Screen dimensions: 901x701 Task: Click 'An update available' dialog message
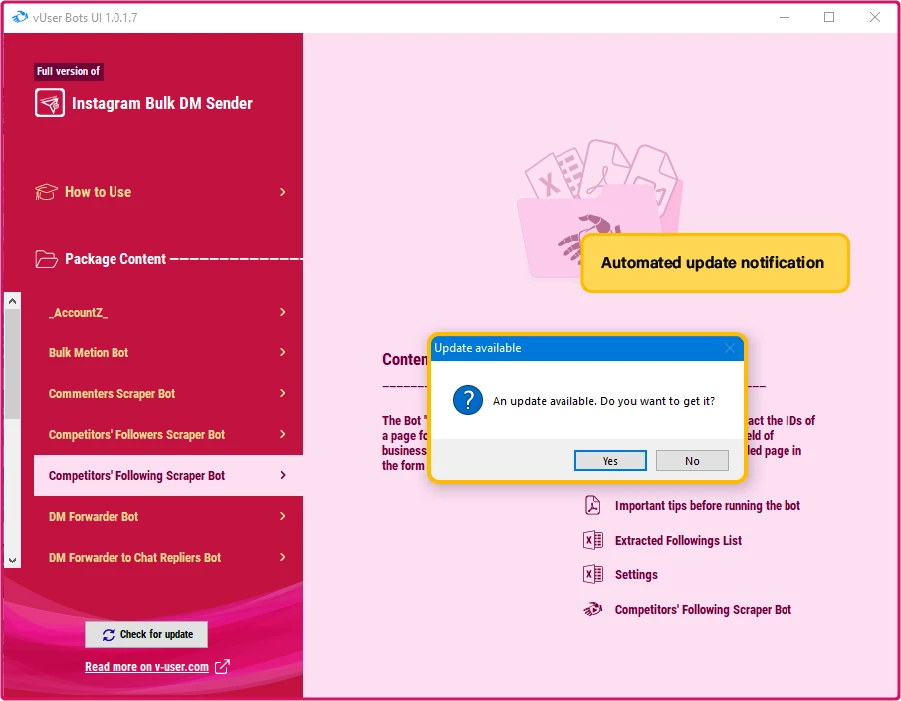pyautogui.click(x=604, y=401)
